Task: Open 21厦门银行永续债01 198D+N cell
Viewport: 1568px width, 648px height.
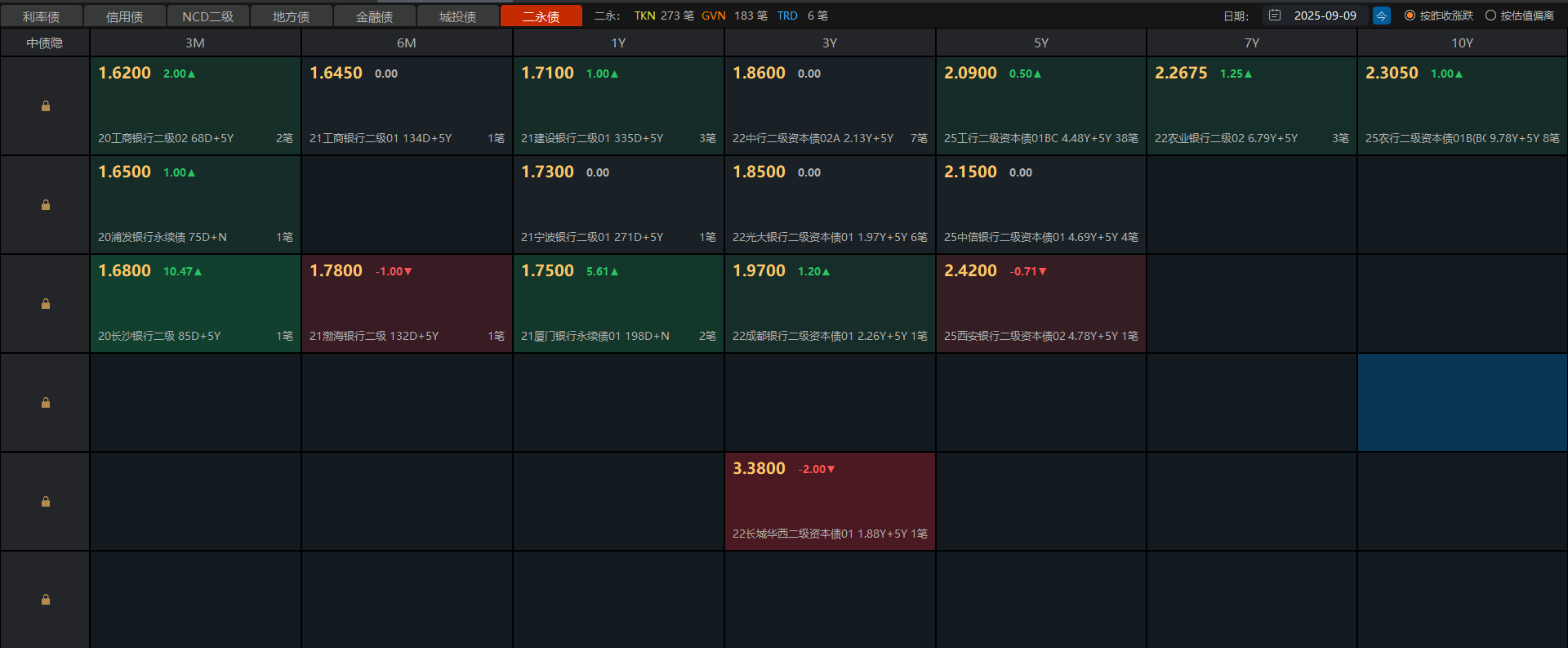Action: 618,304
